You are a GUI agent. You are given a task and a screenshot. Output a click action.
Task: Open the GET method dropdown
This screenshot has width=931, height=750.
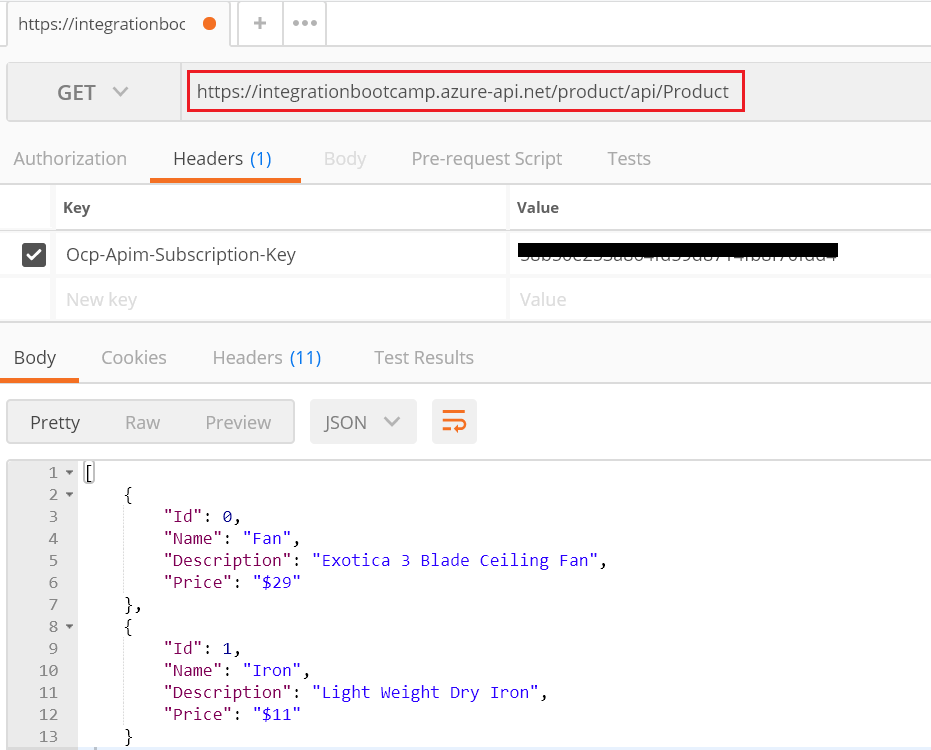pyautogui.click(x=93, y=92)
